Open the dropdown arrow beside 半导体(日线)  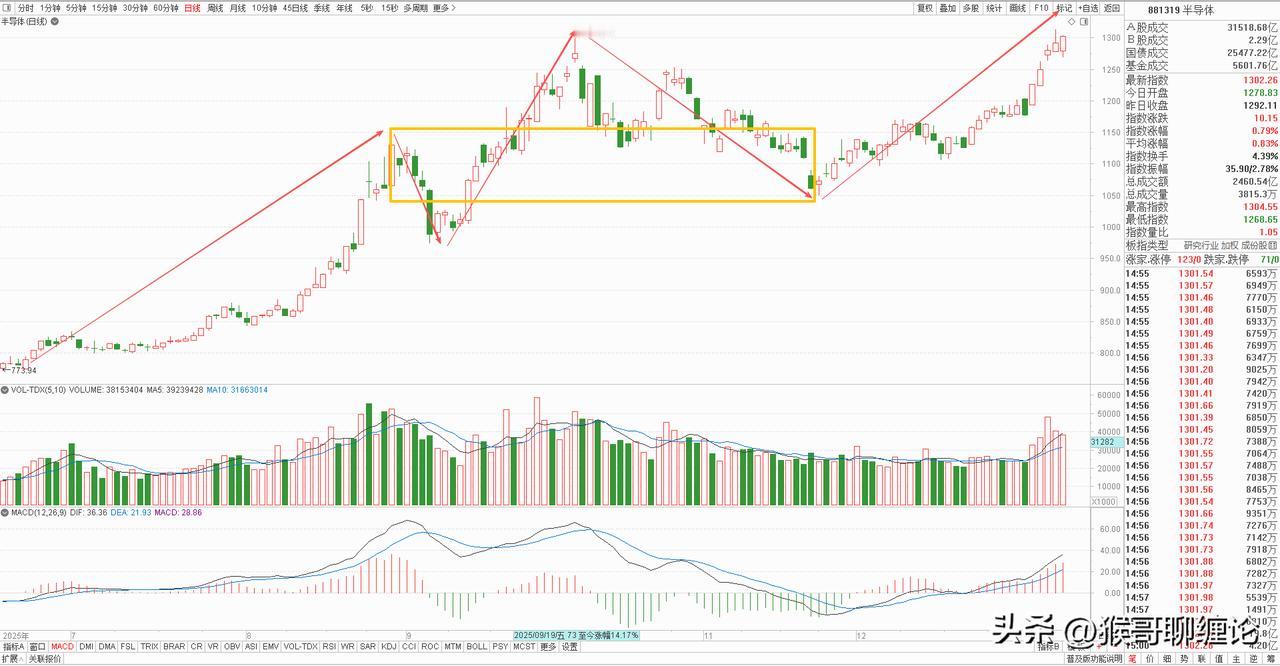[55, 21]
